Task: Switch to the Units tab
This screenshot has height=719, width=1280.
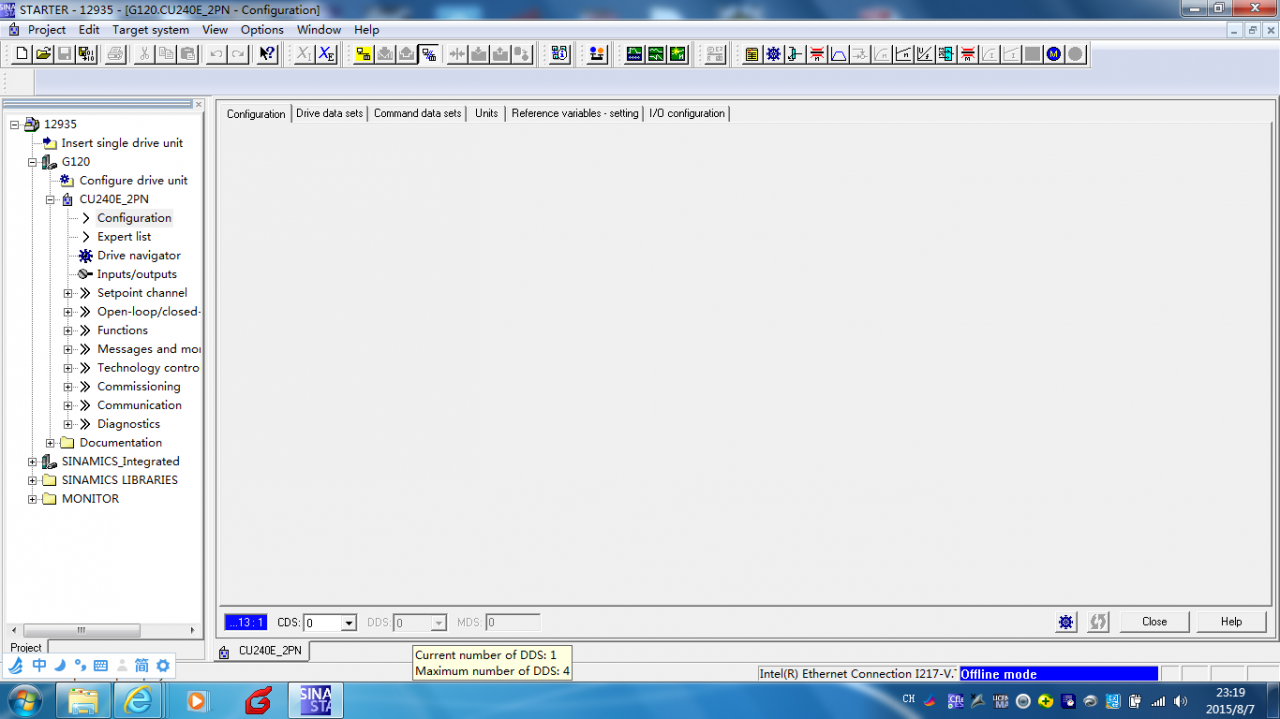Action: pos(486,113)
